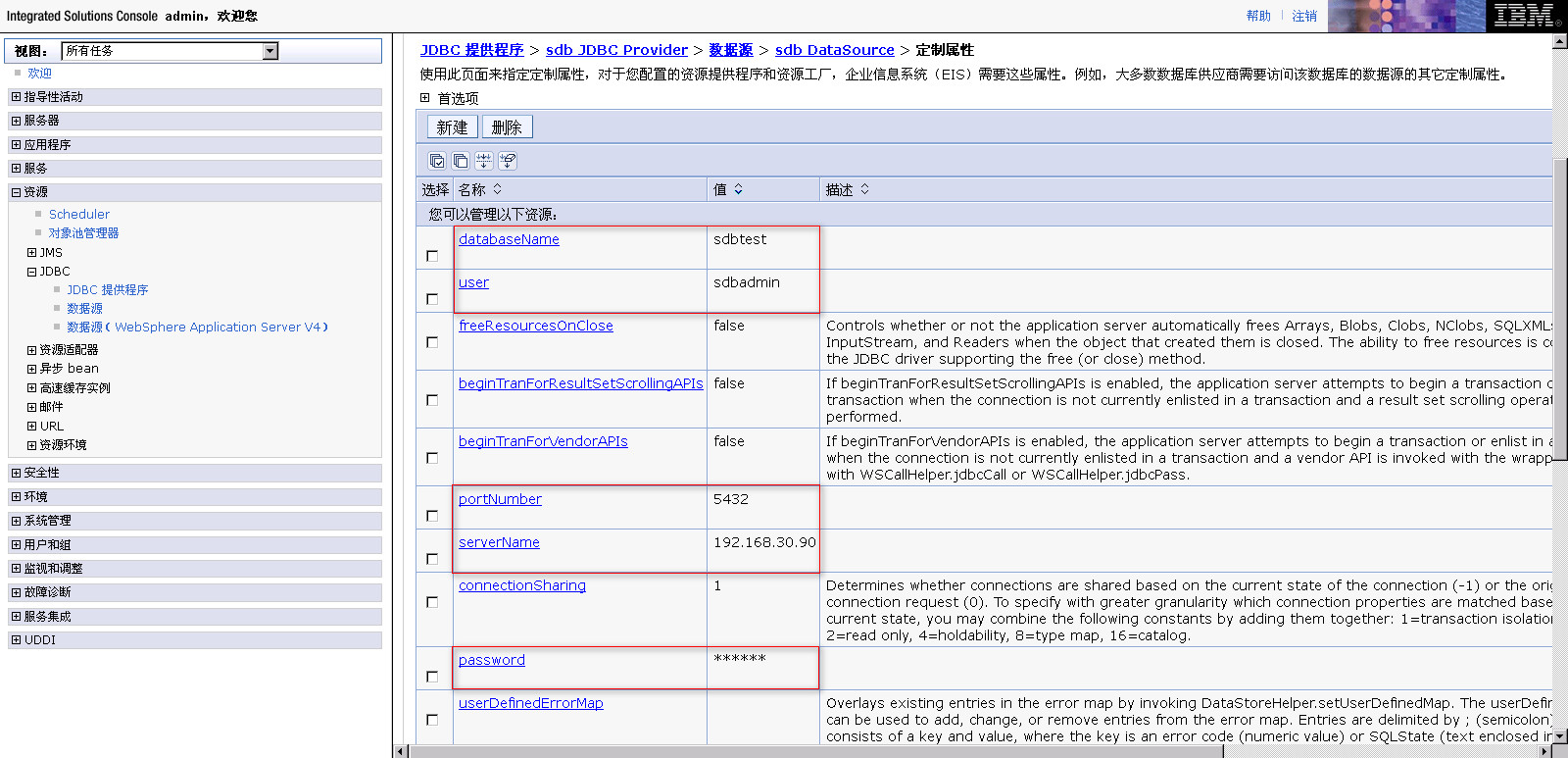
Task: Open the serverName property link
Action: pos(499,542)
